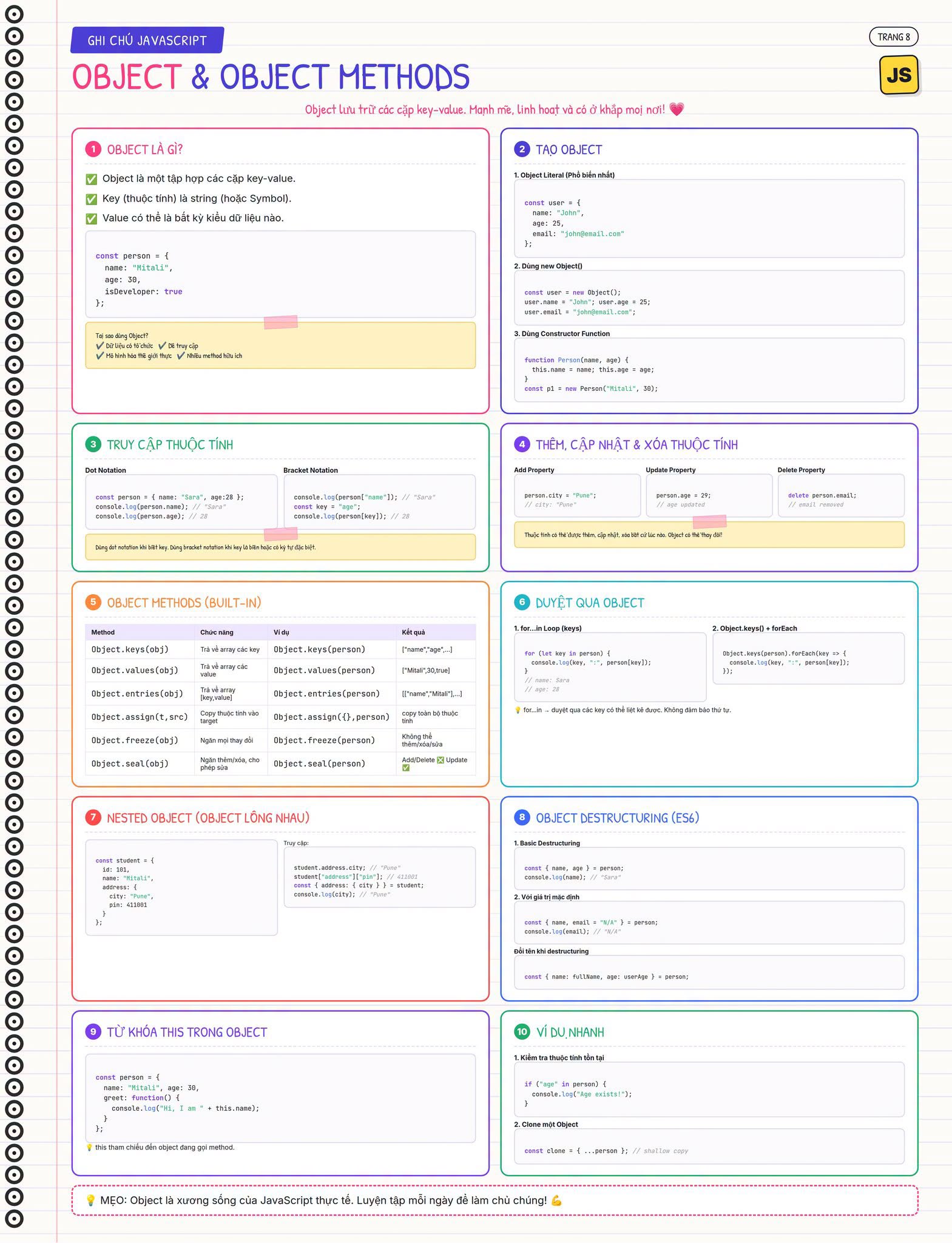Click the pink tape on yellow note in section 1
952x1243 pixels.
pos(281,322)
